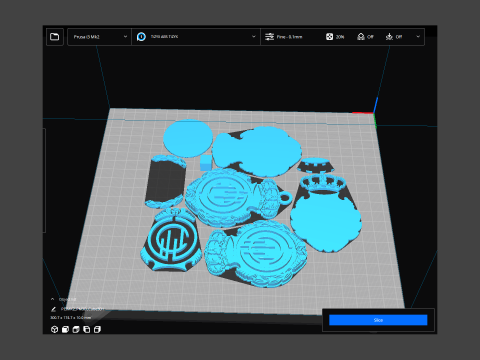Select the plain round disc model

(188, 138)
